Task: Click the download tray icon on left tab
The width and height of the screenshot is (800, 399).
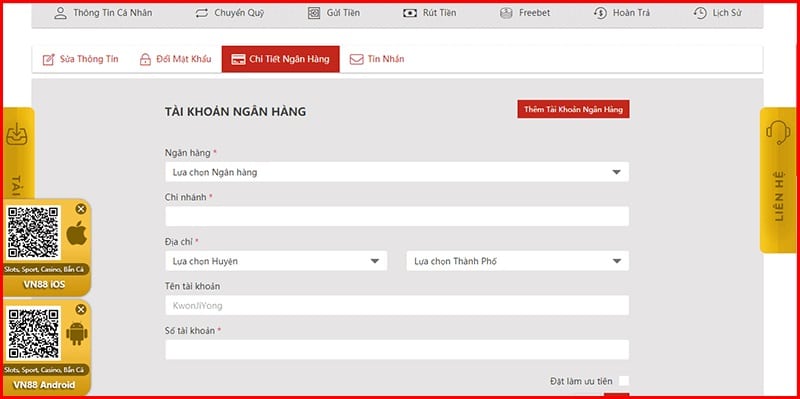Action: 17,134
